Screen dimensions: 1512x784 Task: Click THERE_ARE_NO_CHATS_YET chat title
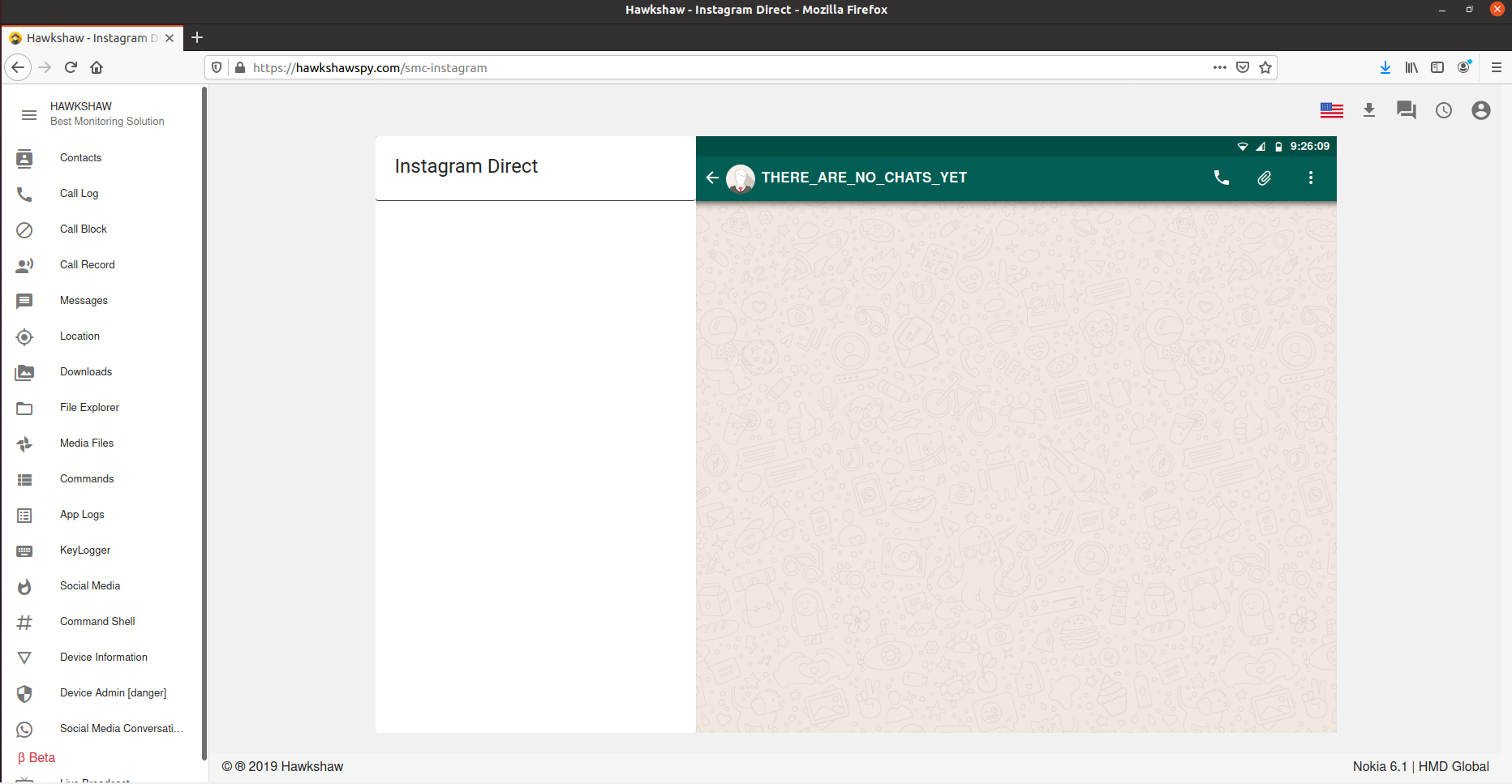(864, 178)
